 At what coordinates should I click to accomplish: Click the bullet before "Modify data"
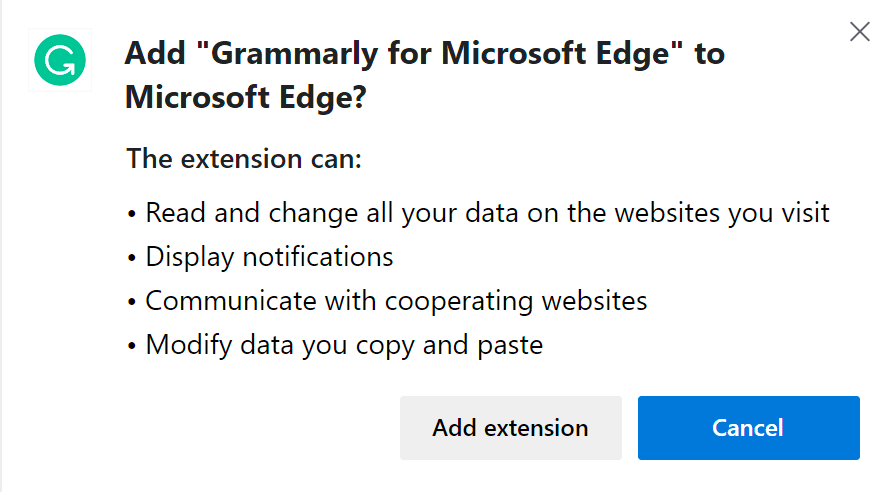coord(132,347)
